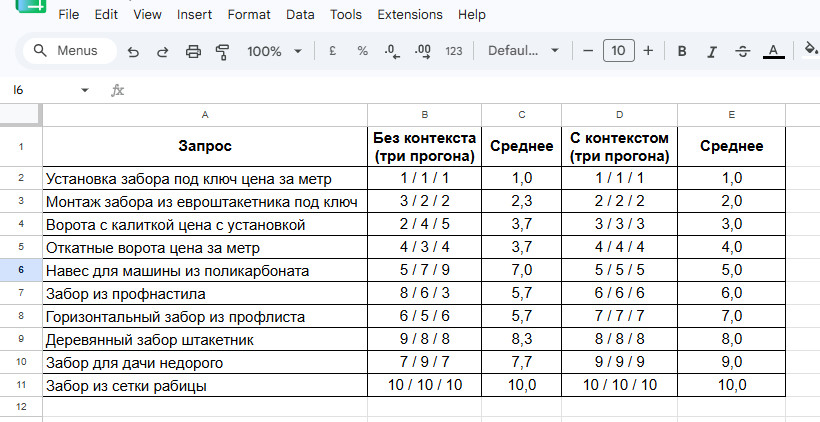Click the Redo arrow icon
Image resolution: width=820 pixels, height=422 pixels.
point(163,51)
